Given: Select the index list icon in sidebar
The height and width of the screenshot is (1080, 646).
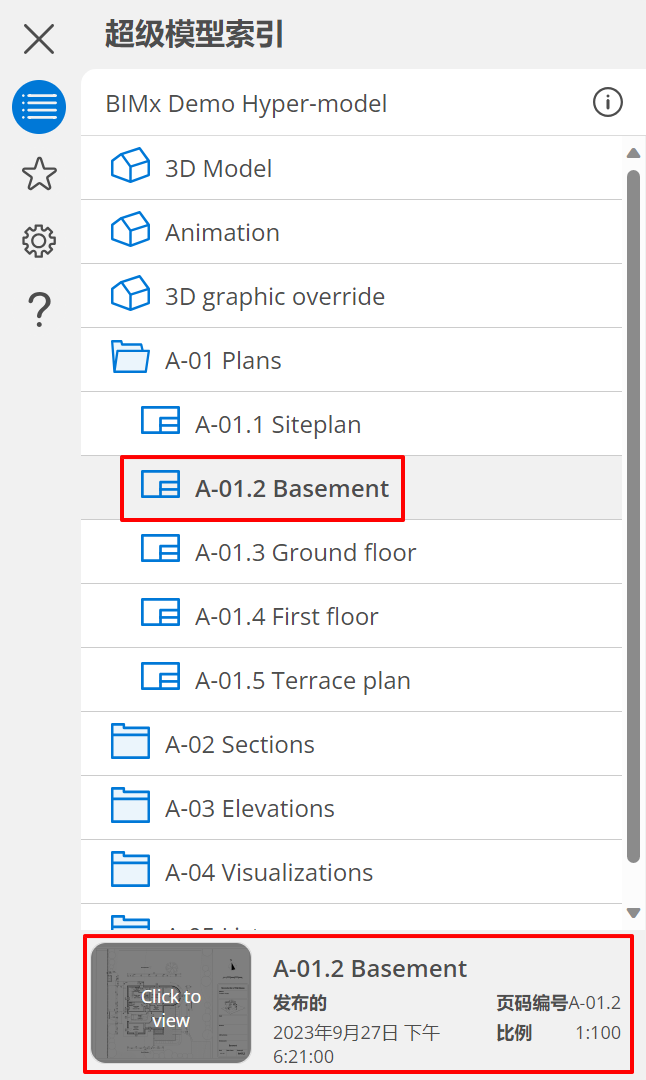Looking at the screenshot, I should point(39,107).
